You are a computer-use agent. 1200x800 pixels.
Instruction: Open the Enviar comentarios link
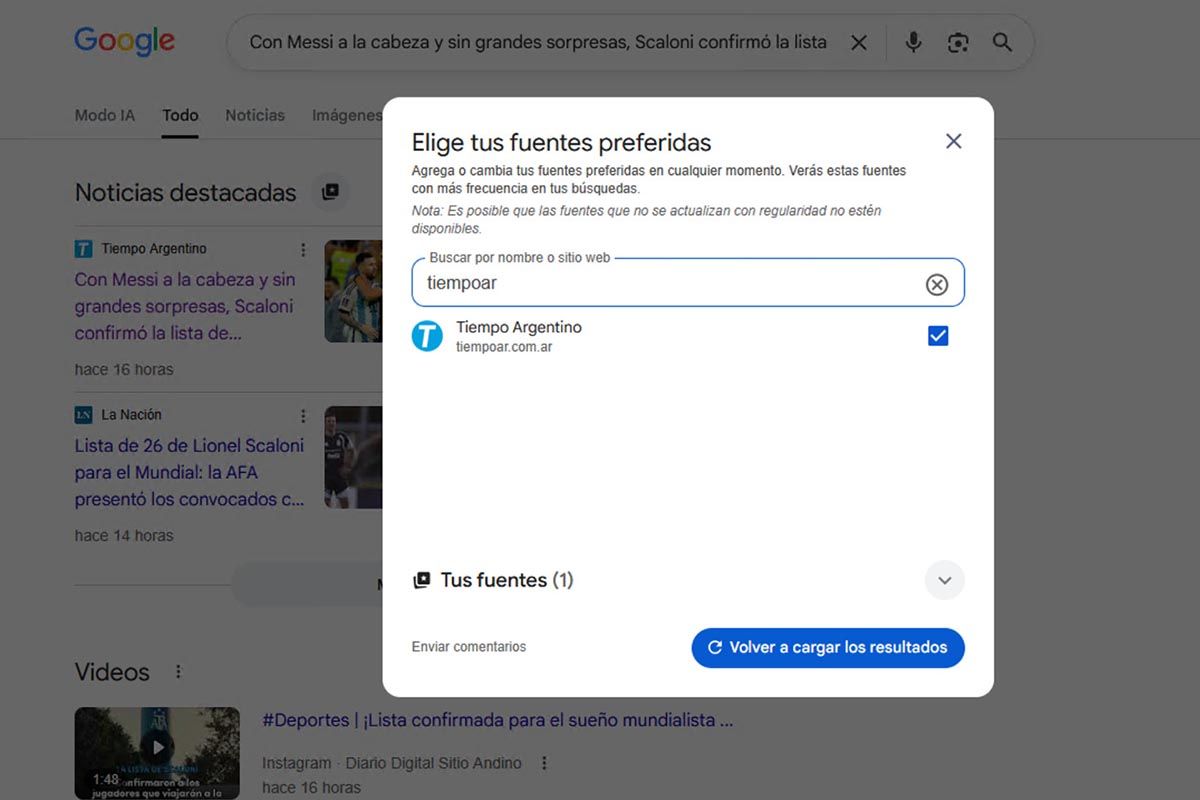tap(469, 647)
